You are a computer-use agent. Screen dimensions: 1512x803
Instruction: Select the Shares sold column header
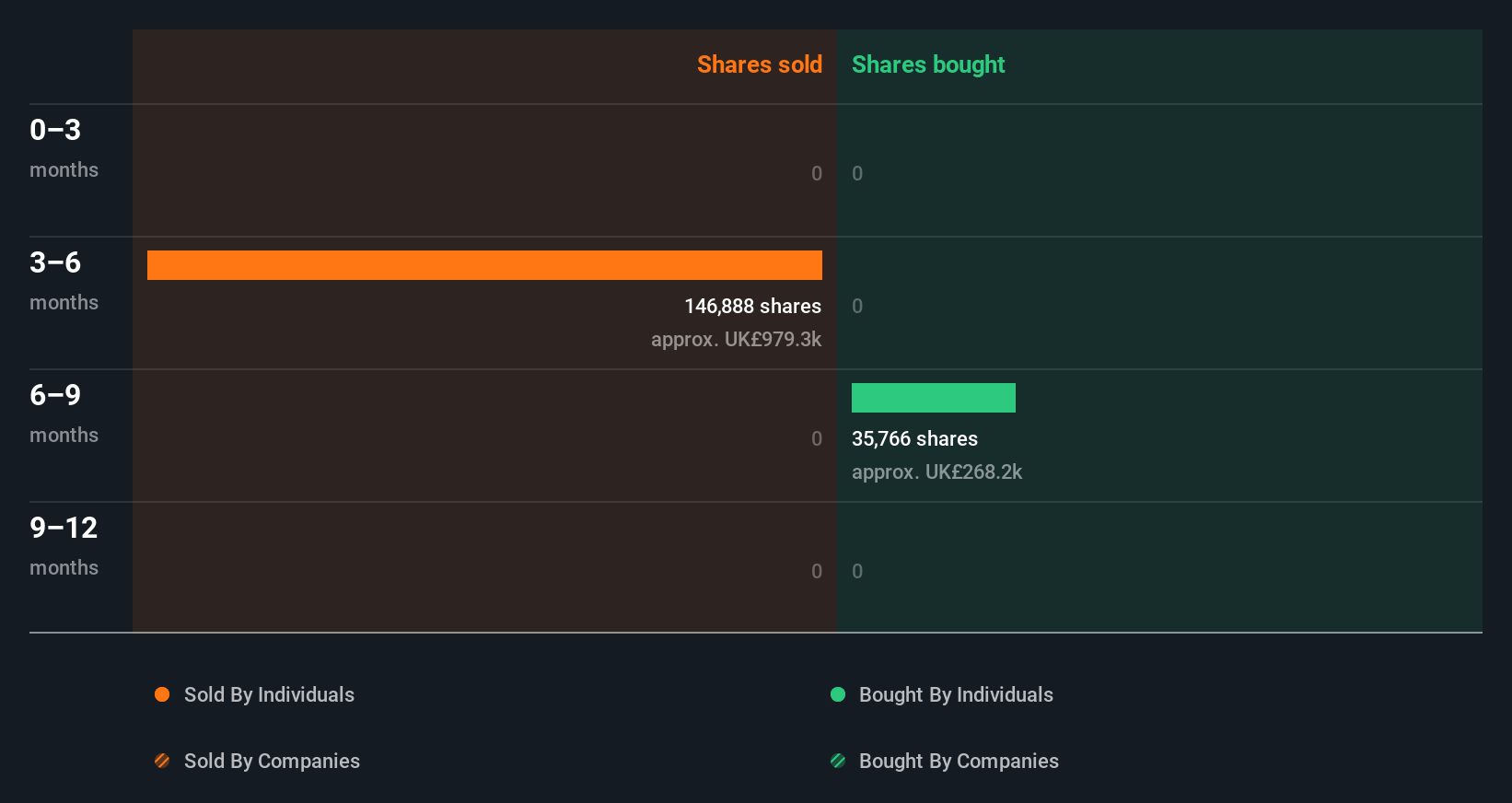pos(759,64)
